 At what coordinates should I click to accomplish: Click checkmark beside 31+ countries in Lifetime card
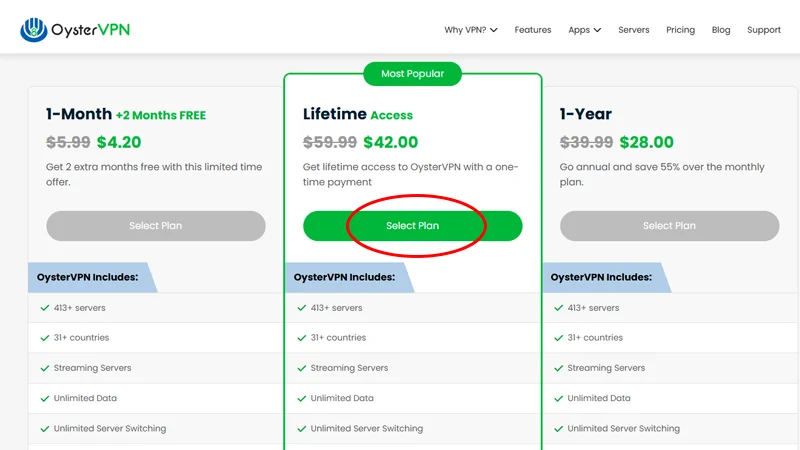pos(302,338)
